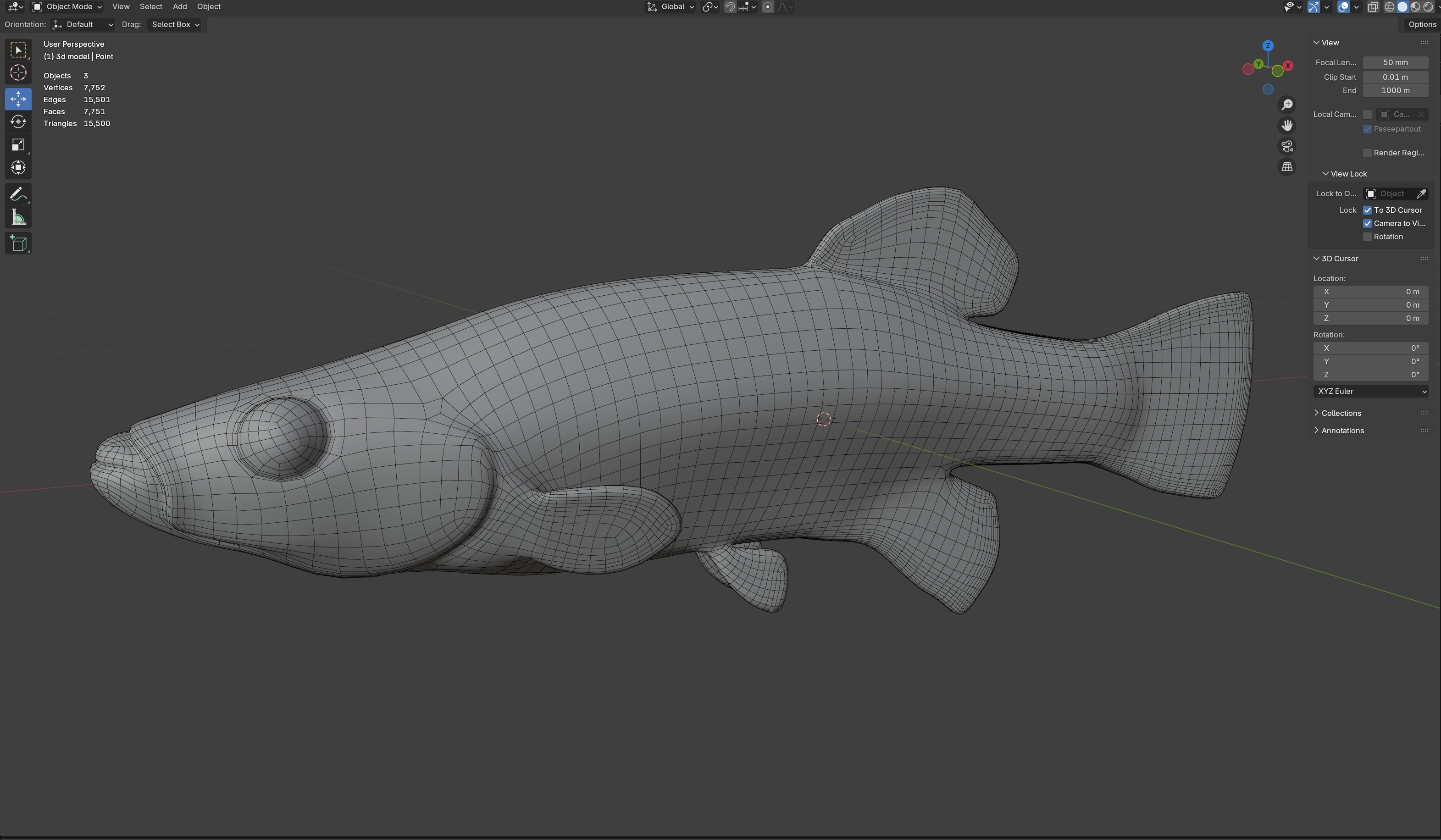Activate the Rotate tool

[18, 122]
